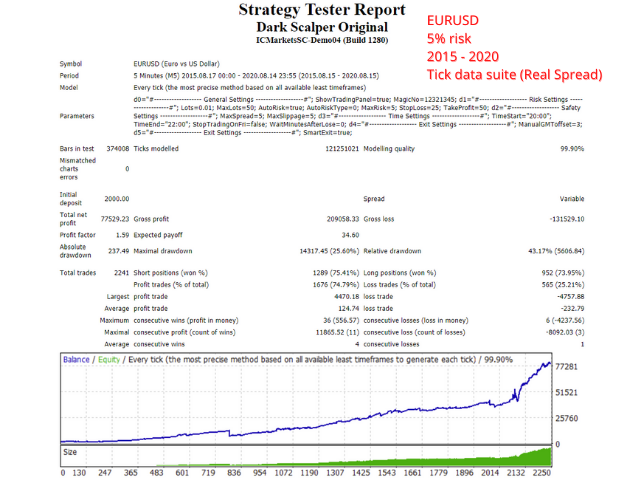640x480 pixels.
Task: Click consecutive profit value 11865.52 (11)
Action: 338,332
